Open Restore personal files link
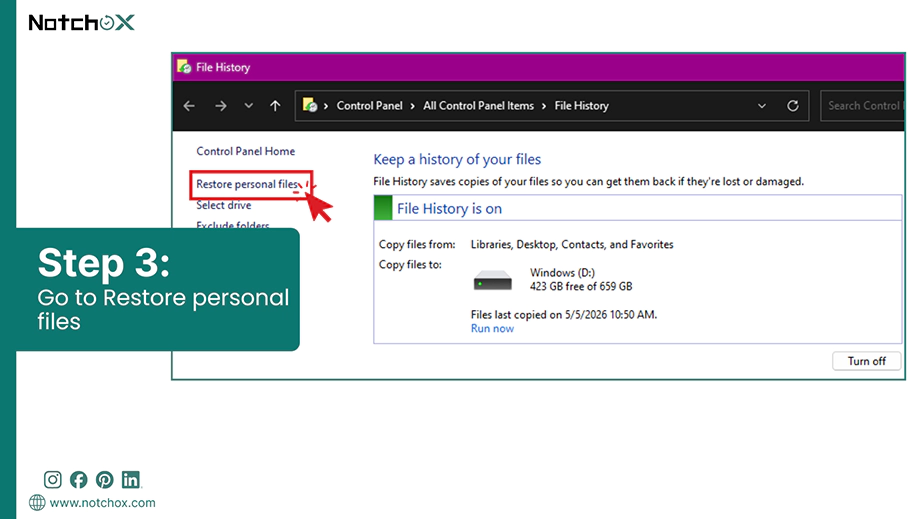The height and width of the screenshot is (519, 922). (247, 184)
